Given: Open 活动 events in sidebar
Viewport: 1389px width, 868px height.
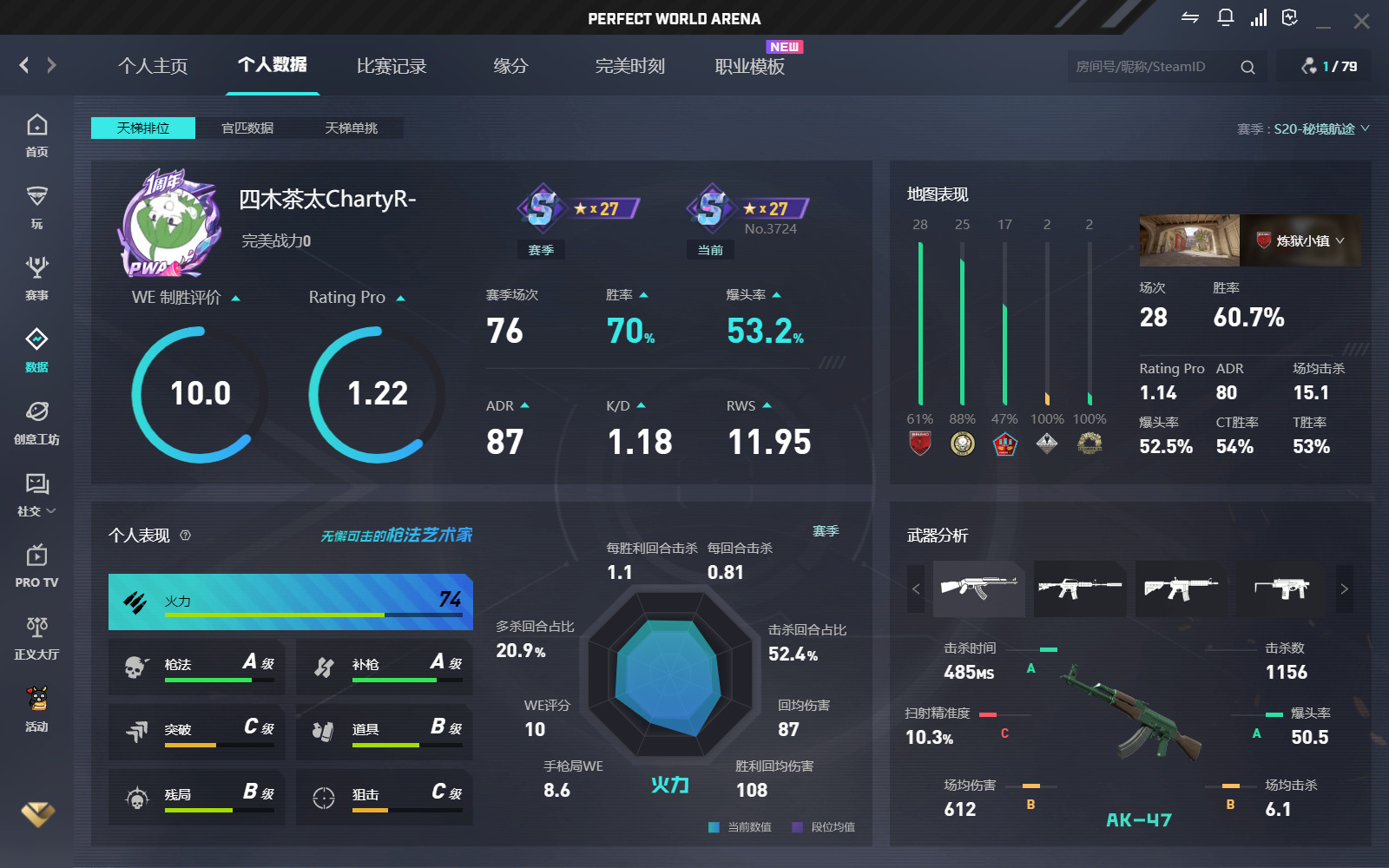Looking at the screenshot, I should tap(36, 710).
